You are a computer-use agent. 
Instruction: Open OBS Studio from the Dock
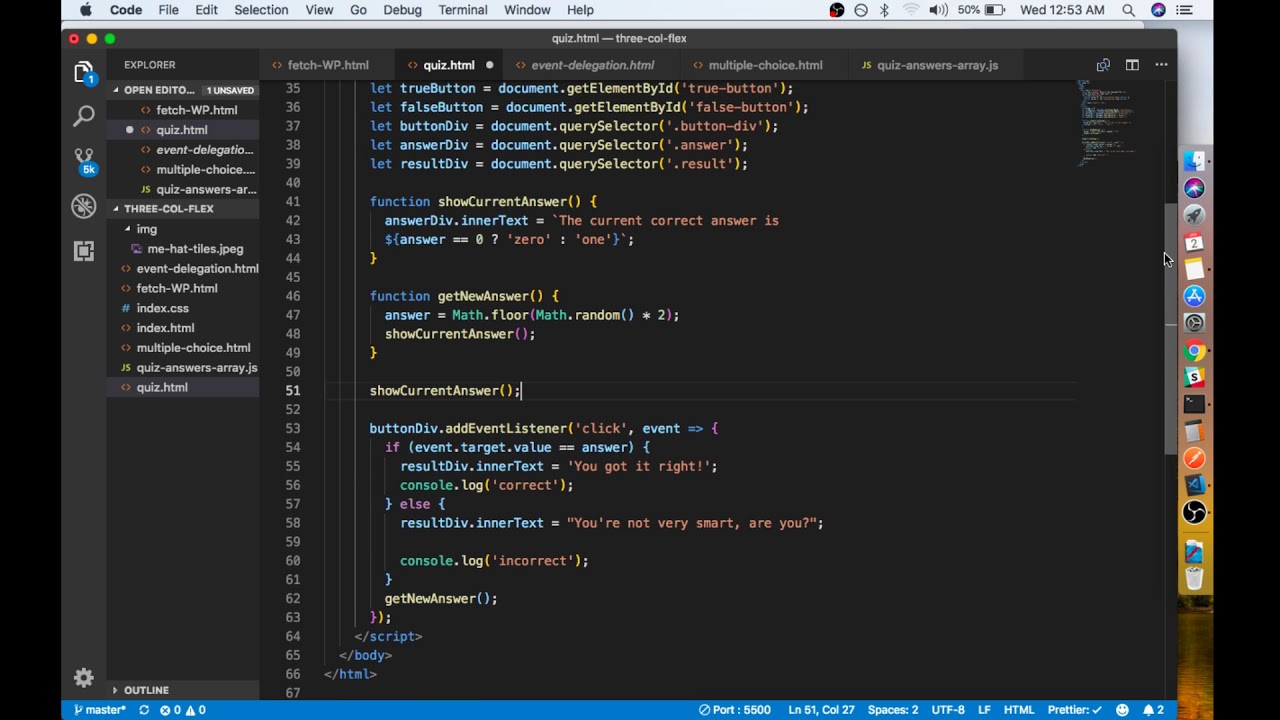(x=1194, y=512)
